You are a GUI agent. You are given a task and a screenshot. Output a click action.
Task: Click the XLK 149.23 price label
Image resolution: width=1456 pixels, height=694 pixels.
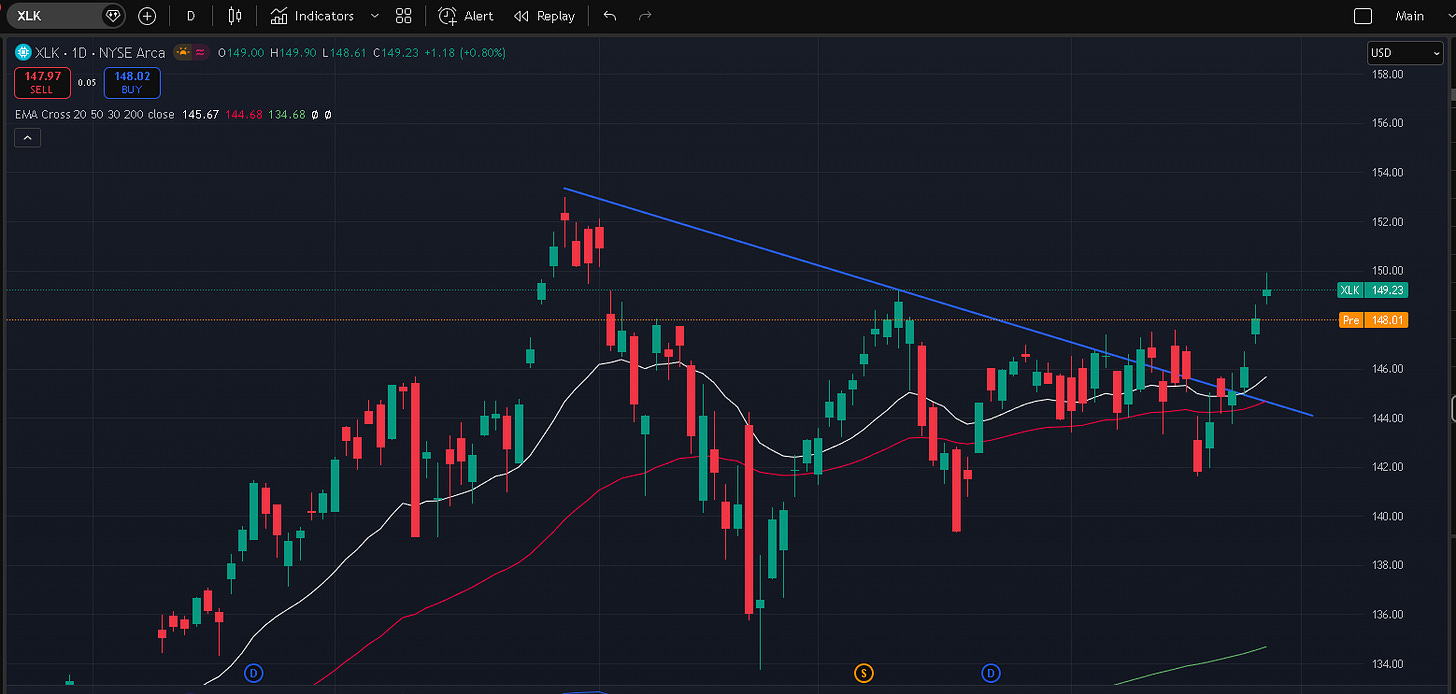tap(1372, 290)
